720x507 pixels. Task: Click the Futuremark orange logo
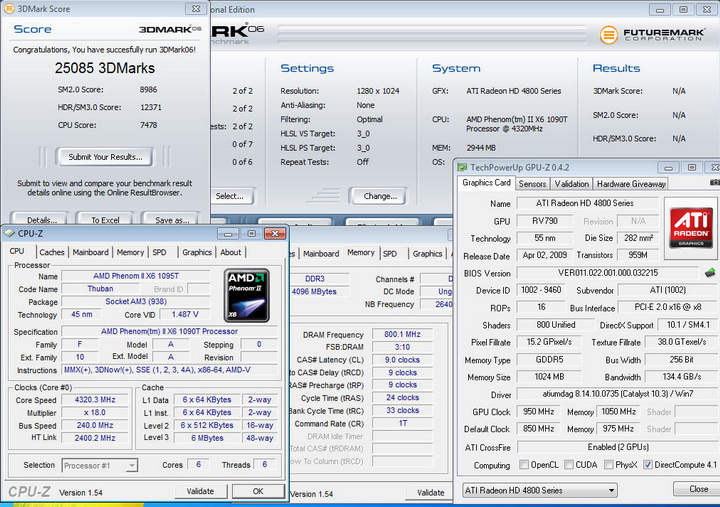click(x=609, y=34)
